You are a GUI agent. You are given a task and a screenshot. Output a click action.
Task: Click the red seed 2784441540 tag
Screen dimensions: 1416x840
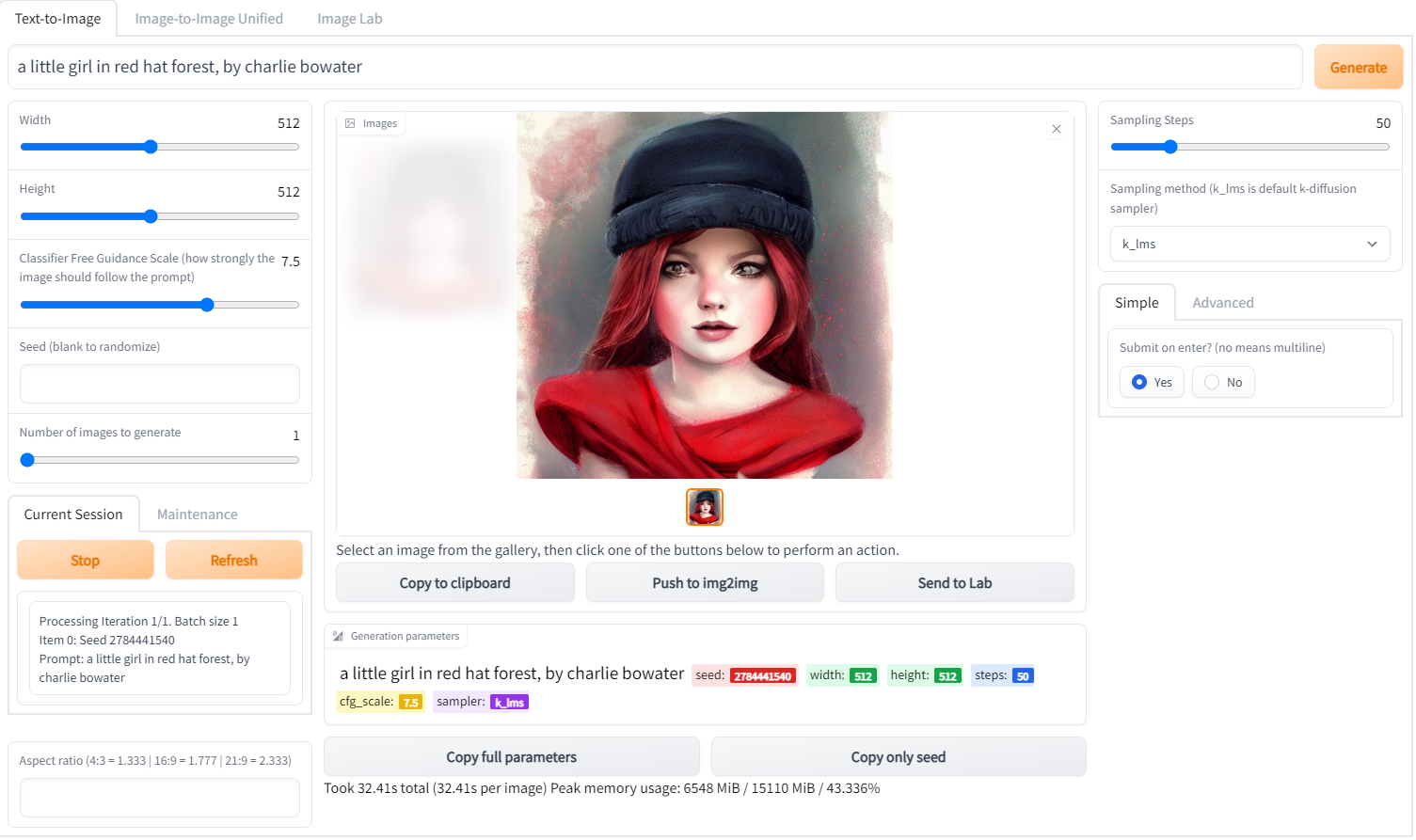[x=745, y=675]
